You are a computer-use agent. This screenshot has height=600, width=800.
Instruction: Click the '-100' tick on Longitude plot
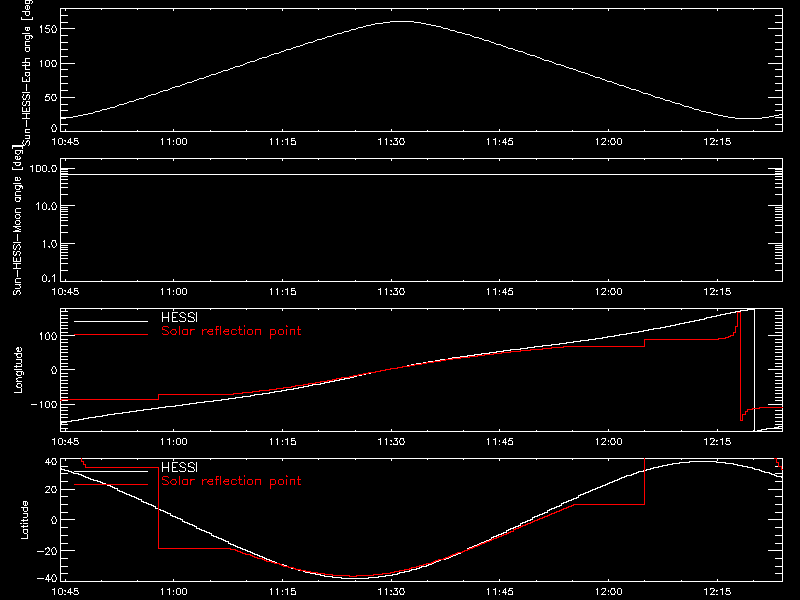tap(43, 404)
